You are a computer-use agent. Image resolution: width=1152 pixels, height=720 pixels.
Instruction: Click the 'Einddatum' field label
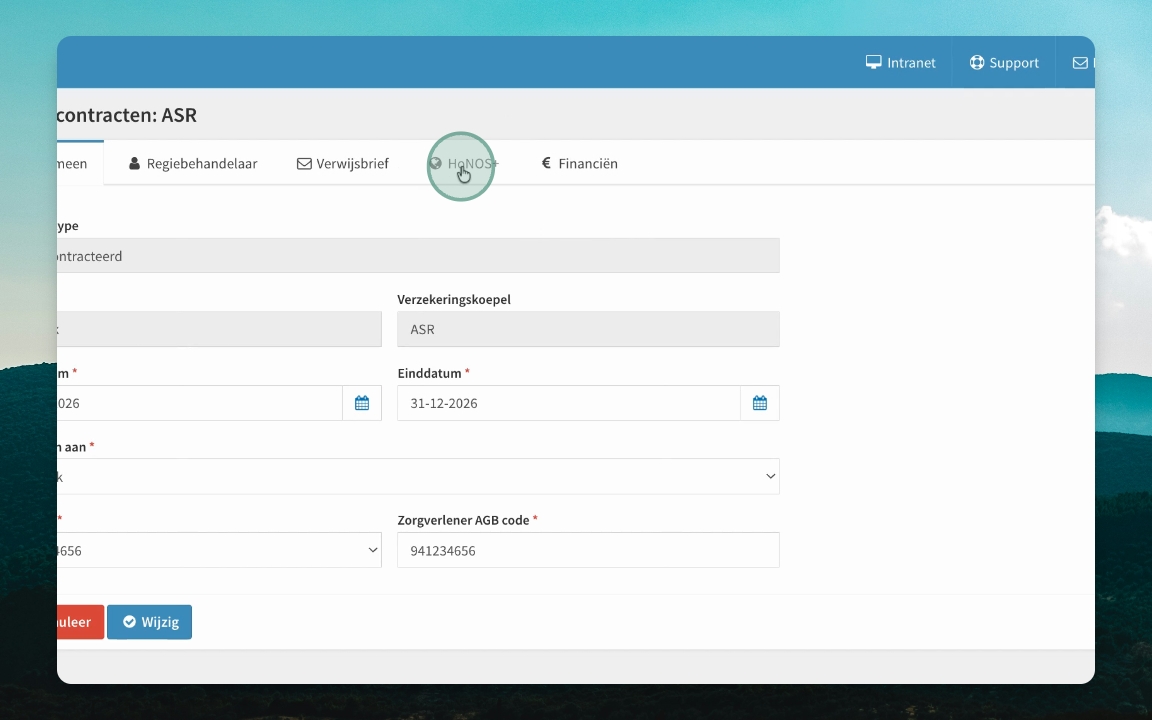point(430,373)
